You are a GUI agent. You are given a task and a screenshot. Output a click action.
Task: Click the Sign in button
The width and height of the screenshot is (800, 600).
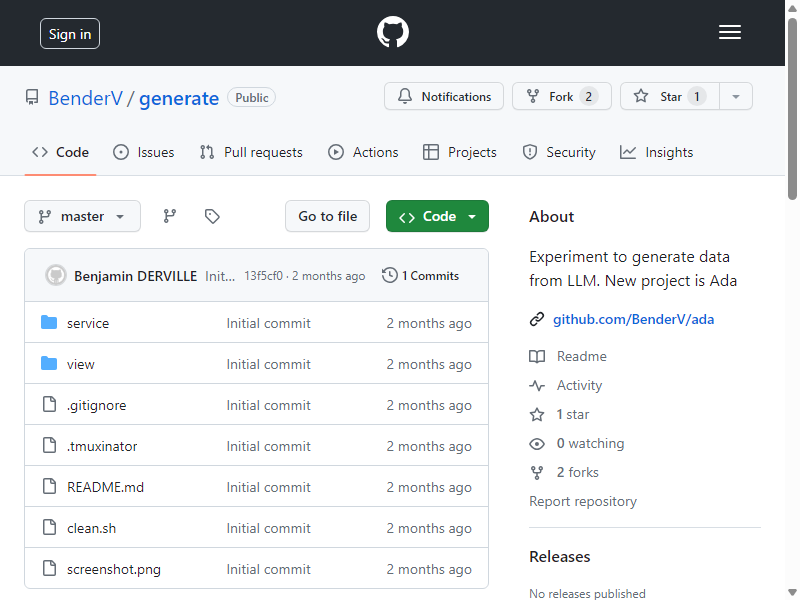point(70,34)
